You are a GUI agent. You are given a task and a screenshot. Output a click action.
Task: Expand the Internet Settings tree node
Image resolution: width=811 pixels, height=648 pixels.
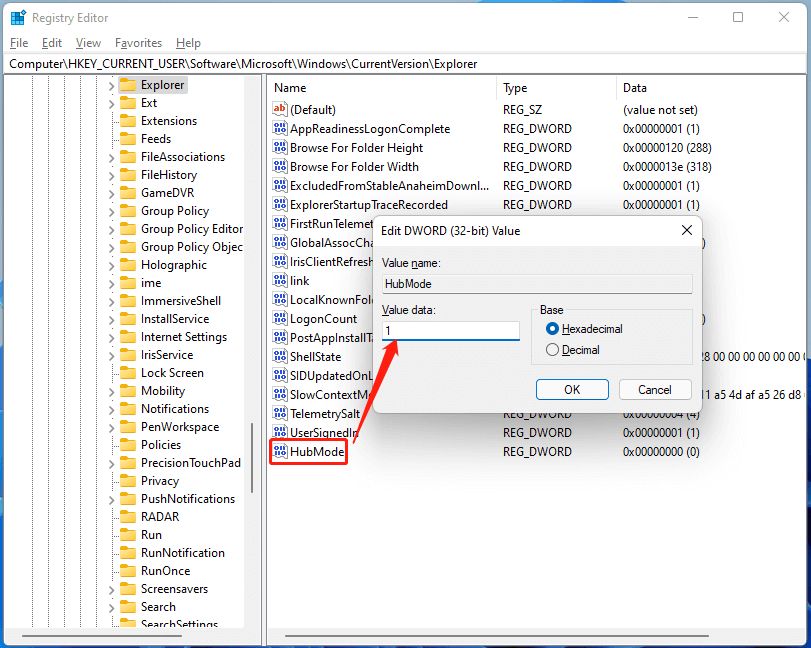click(111, 338)
